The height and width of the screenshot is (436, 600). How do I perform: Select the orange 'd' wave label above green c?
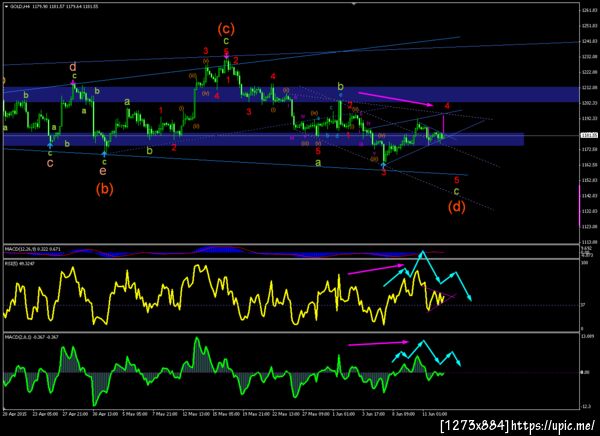[x=73, y=67]
